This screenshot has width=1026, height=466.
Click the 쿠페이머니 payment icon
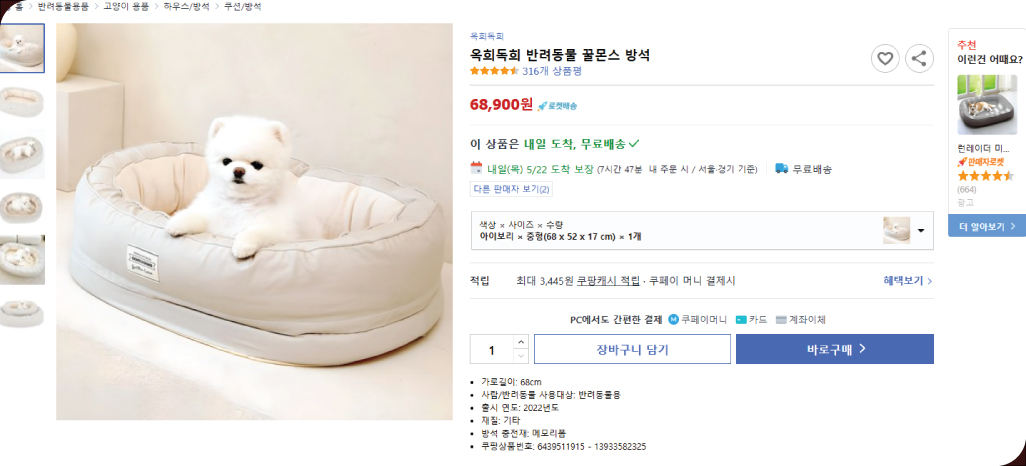pyautogui.click(x=673, y=320)
